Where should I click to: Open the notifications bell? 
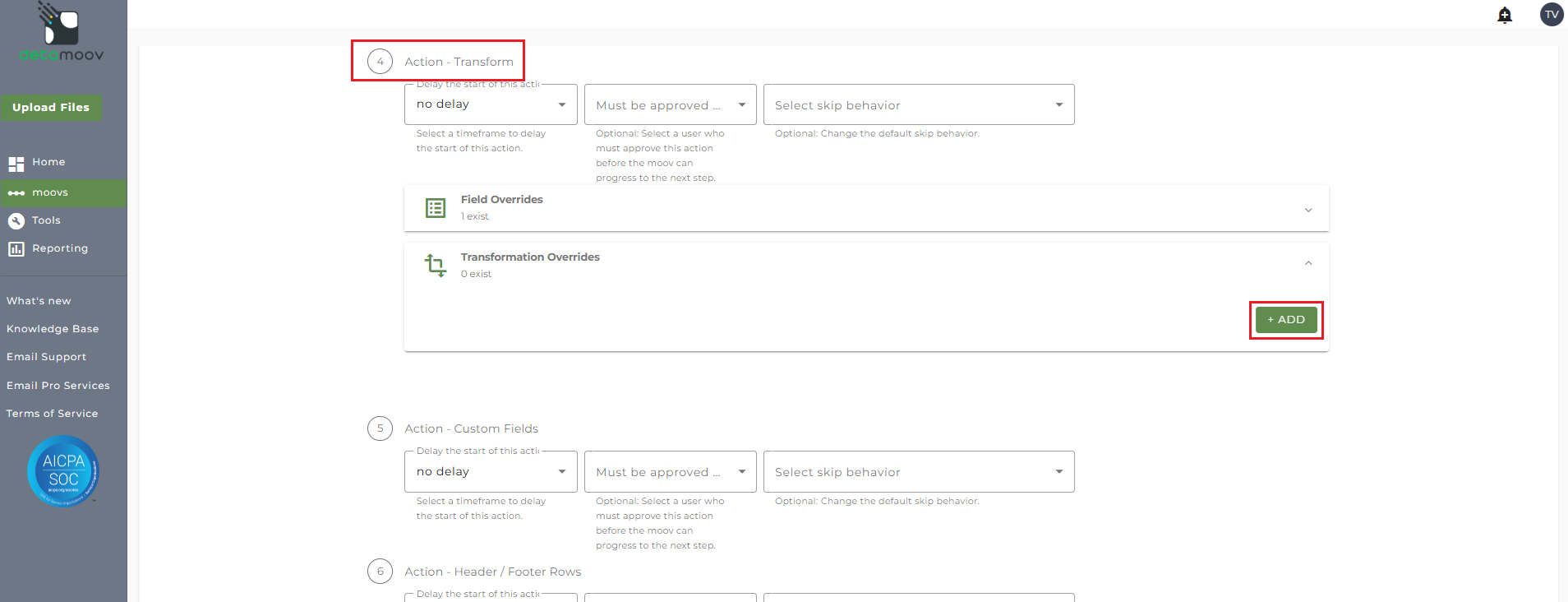click(x=1505, y=15)
